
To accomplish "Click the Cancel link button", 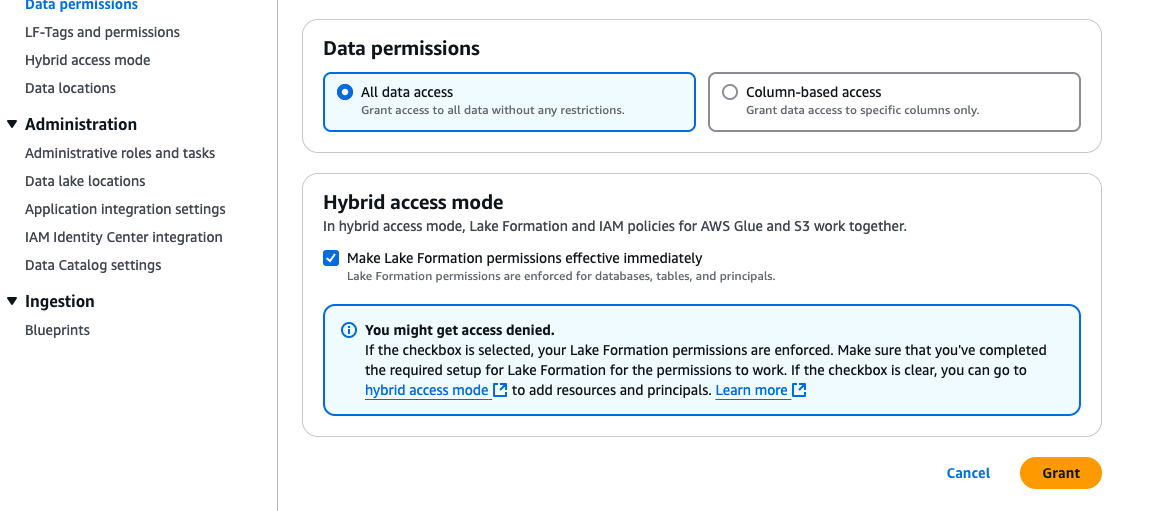I will [968, 473].
